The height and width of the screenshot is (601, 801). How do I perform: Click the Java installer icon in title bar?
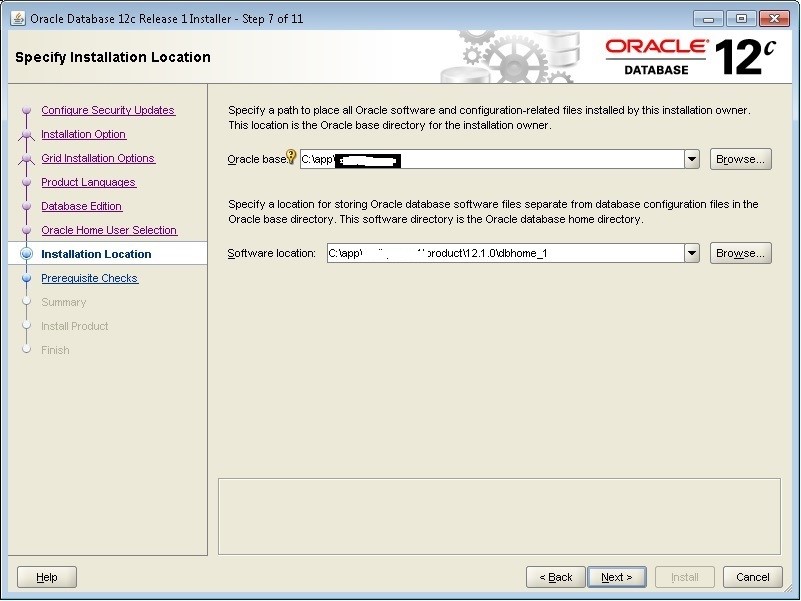(18, 18)
